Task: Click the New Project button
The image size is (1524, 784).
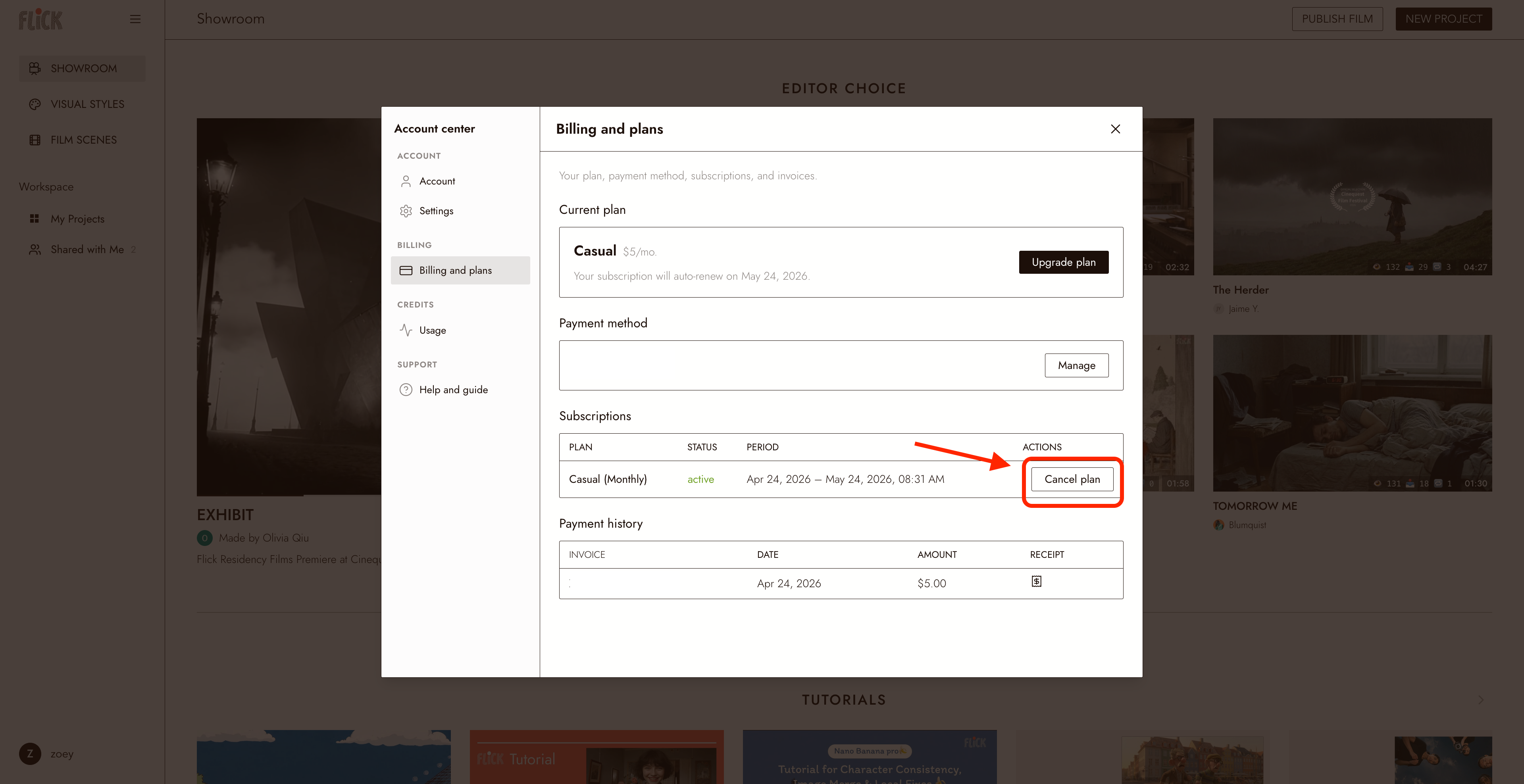Action: (1443, 19)
